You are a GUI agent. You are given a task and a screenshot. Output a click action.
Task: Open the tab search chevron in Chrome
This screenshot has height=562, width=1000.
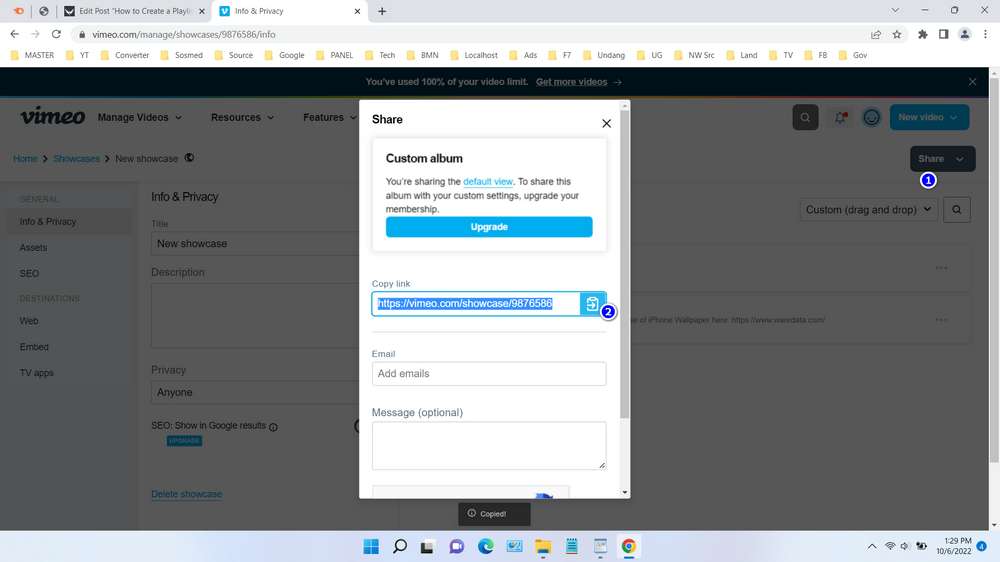click(x=895, y=11)
